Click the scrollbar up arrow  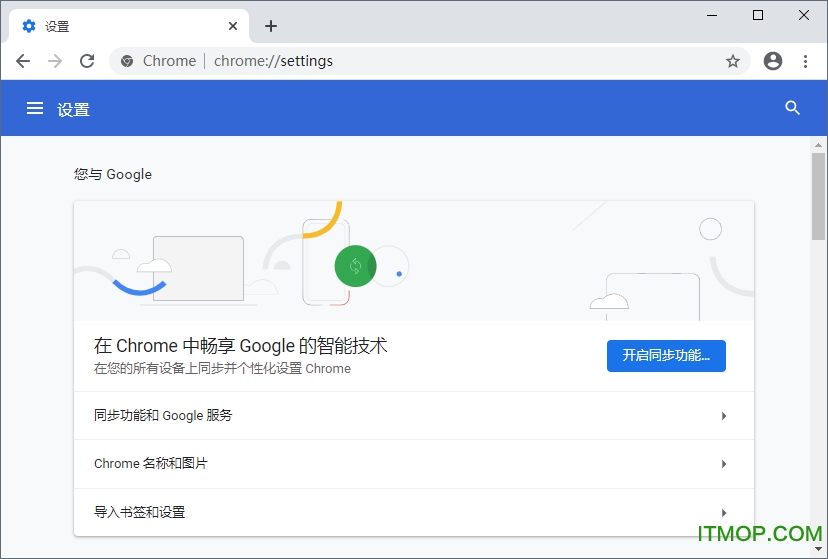click(x=818, y=145)
